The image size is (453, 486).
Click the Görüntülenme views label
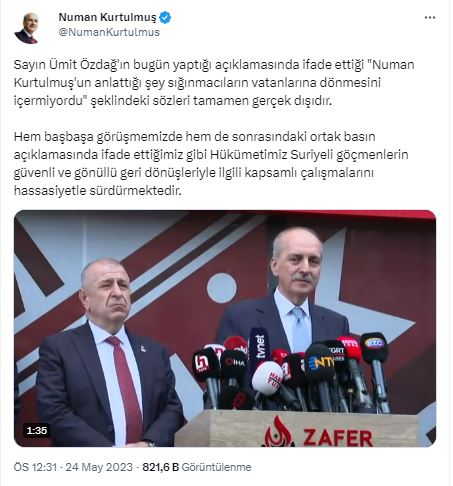point(216,467)
